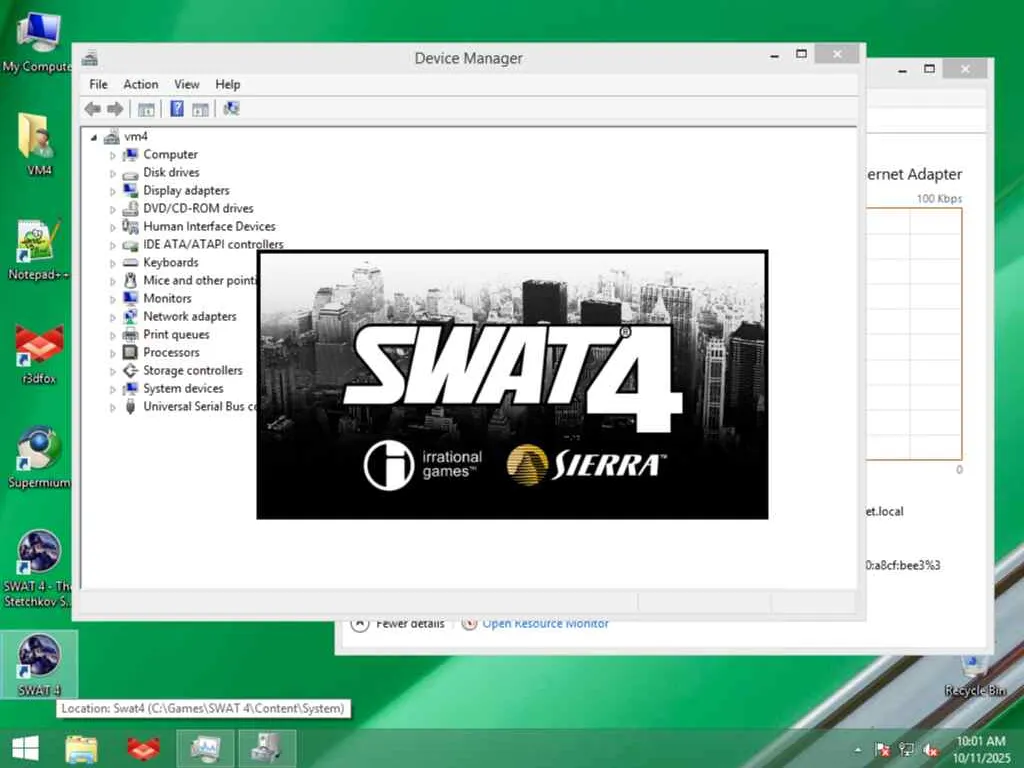The width and height of the screenshot is (1024, 768).
Task: Click the Storage controllers icon
Action: 131,370
